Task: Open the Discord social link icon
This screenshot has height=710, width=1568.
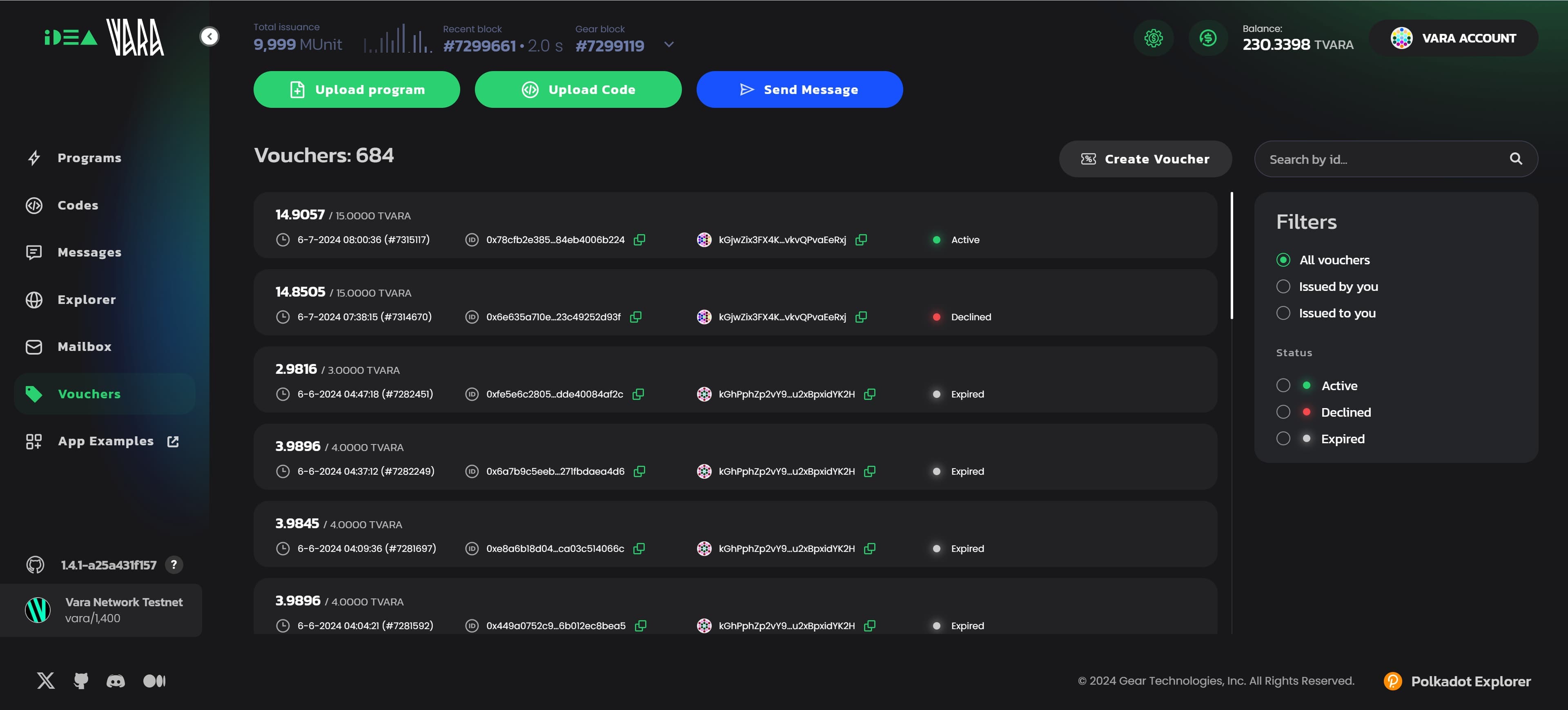Action: [x=116, y=681]
